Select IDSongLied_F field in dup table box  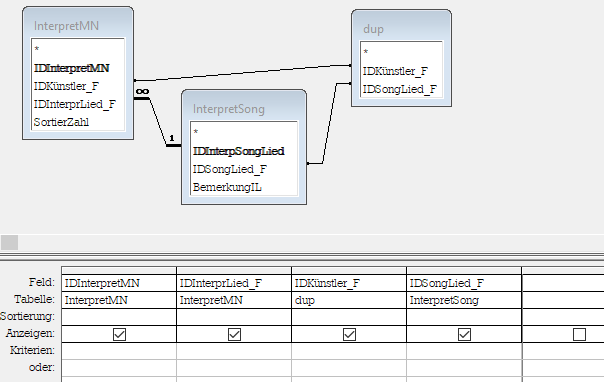(x=399, y=89)
